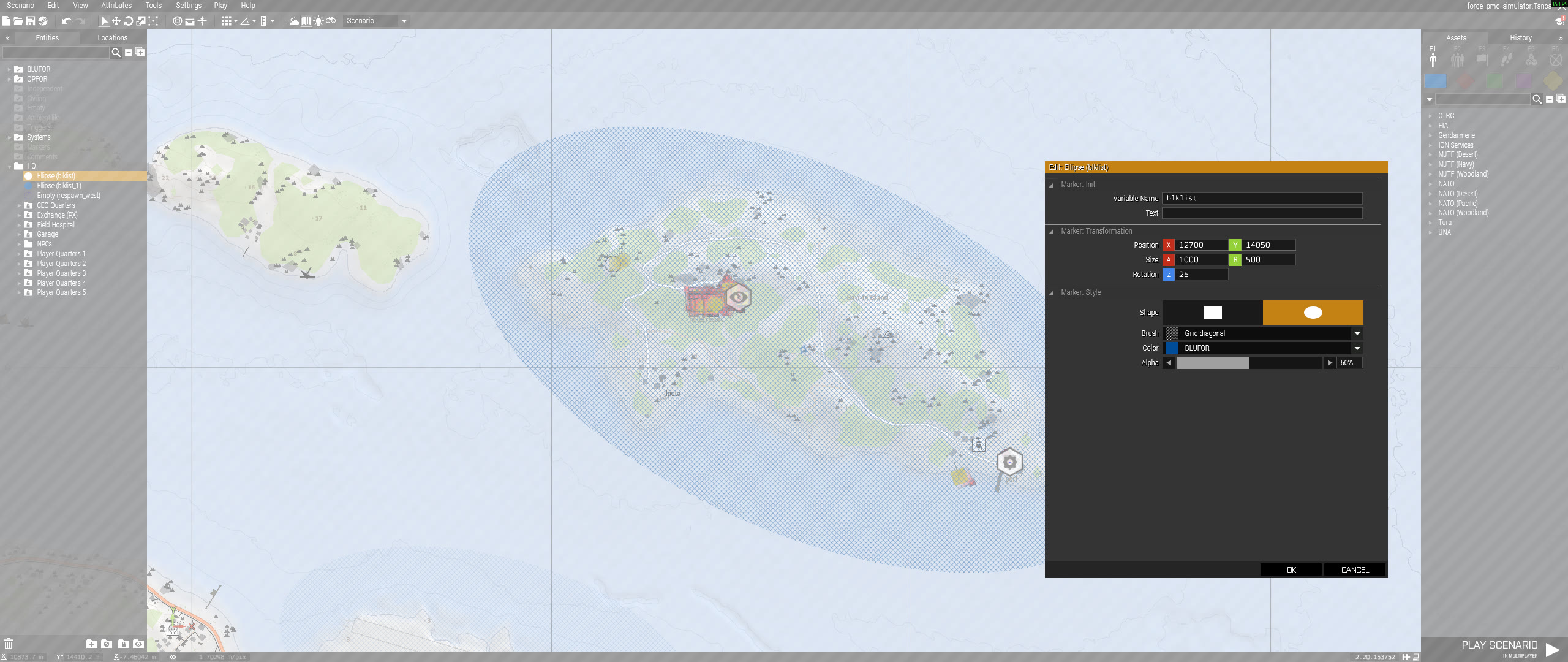This screenshot has height=662, width=1568.
Task: Open weather and date settings icon
Action: pos(293,21)
